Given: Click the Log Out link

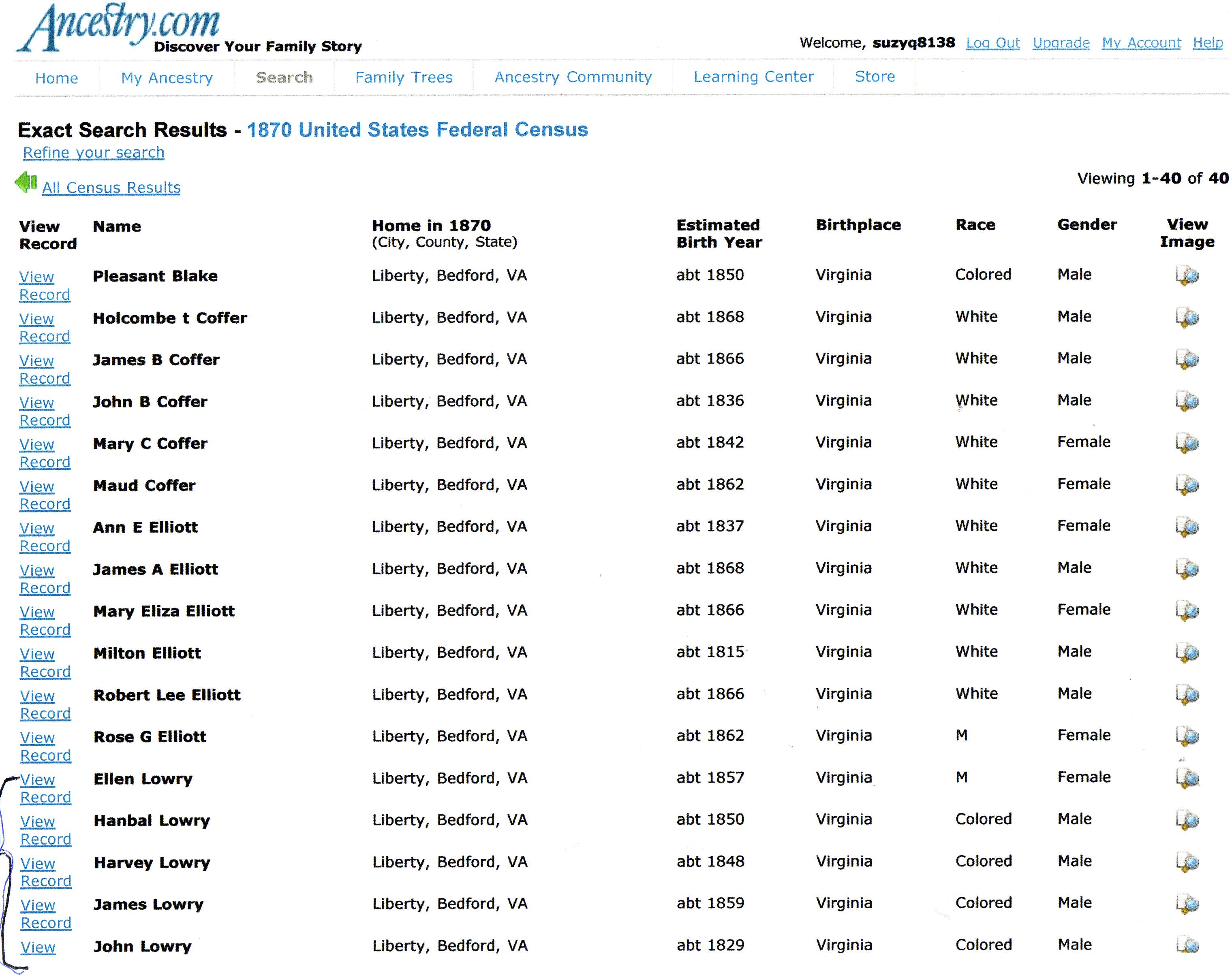Looking at the screenshot, I should 993,43.
